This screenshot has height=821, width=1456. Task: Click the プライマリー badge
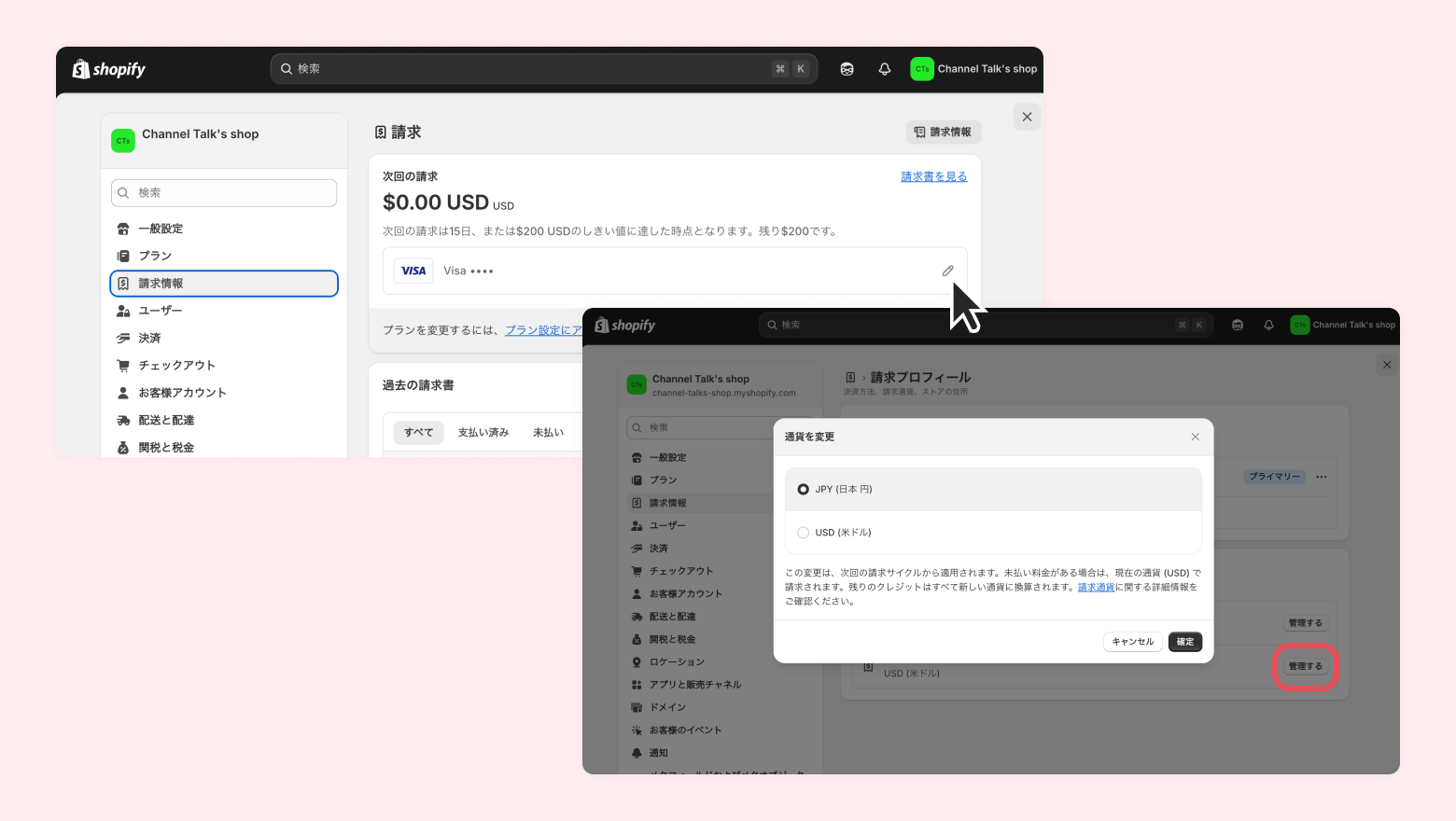tap(1274, 477)
